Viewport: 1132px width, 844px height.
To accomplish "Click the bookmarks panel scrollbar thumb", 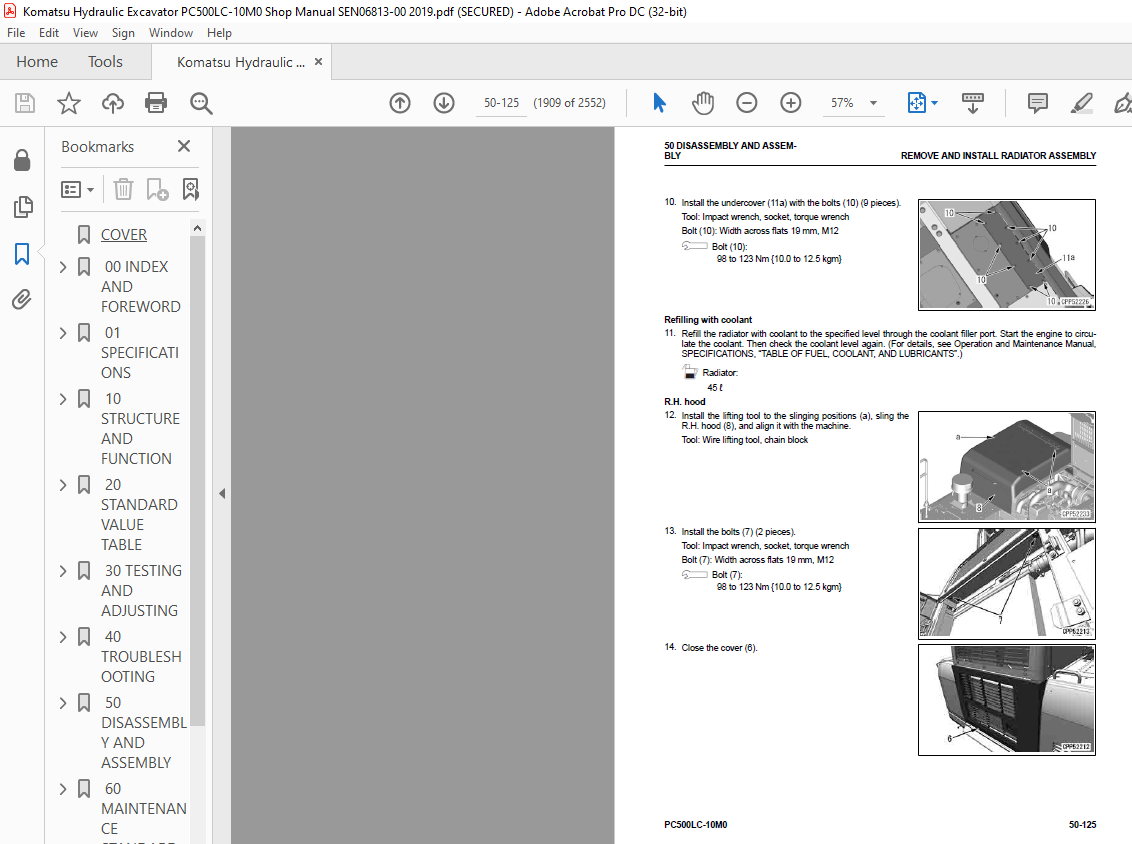I will coord(198,480).
